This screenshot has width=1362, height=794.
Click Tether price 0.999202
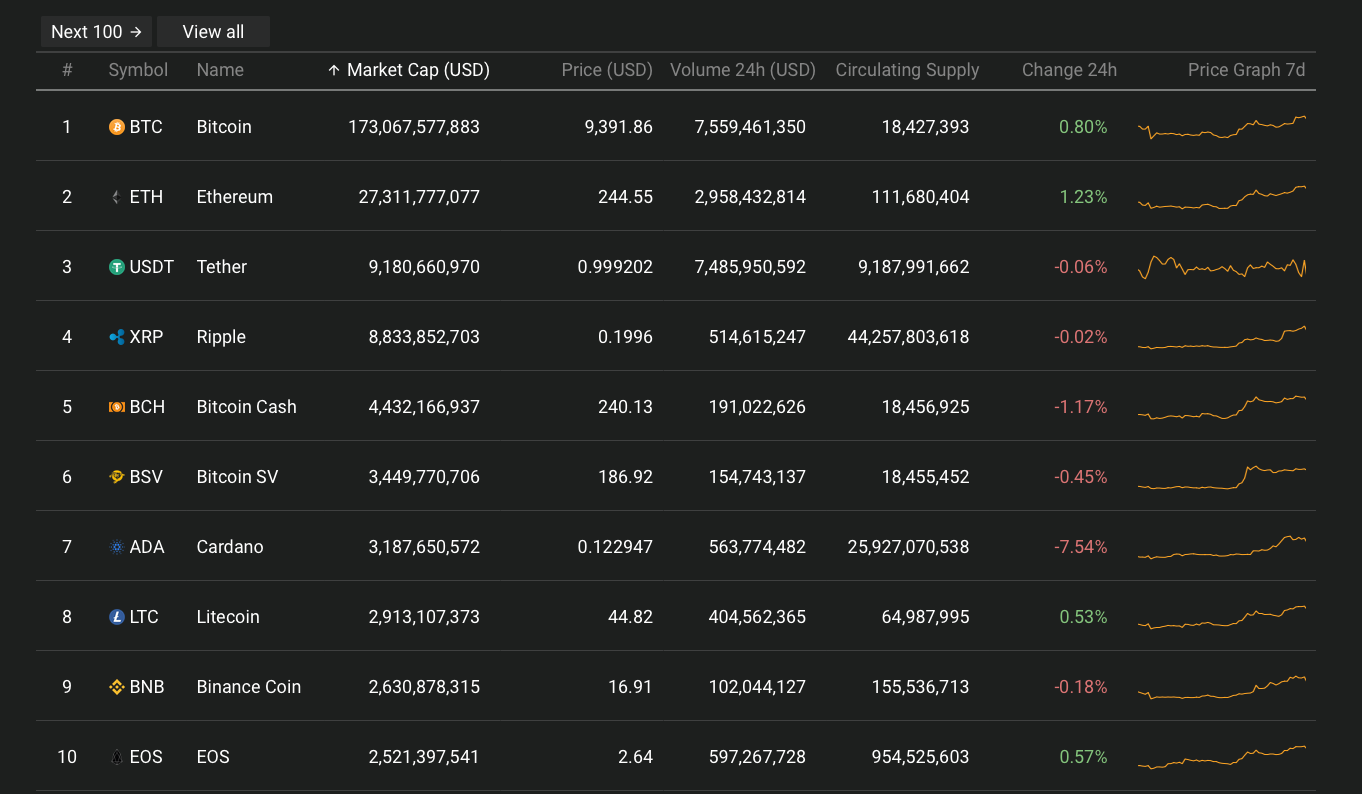[615, 267]
